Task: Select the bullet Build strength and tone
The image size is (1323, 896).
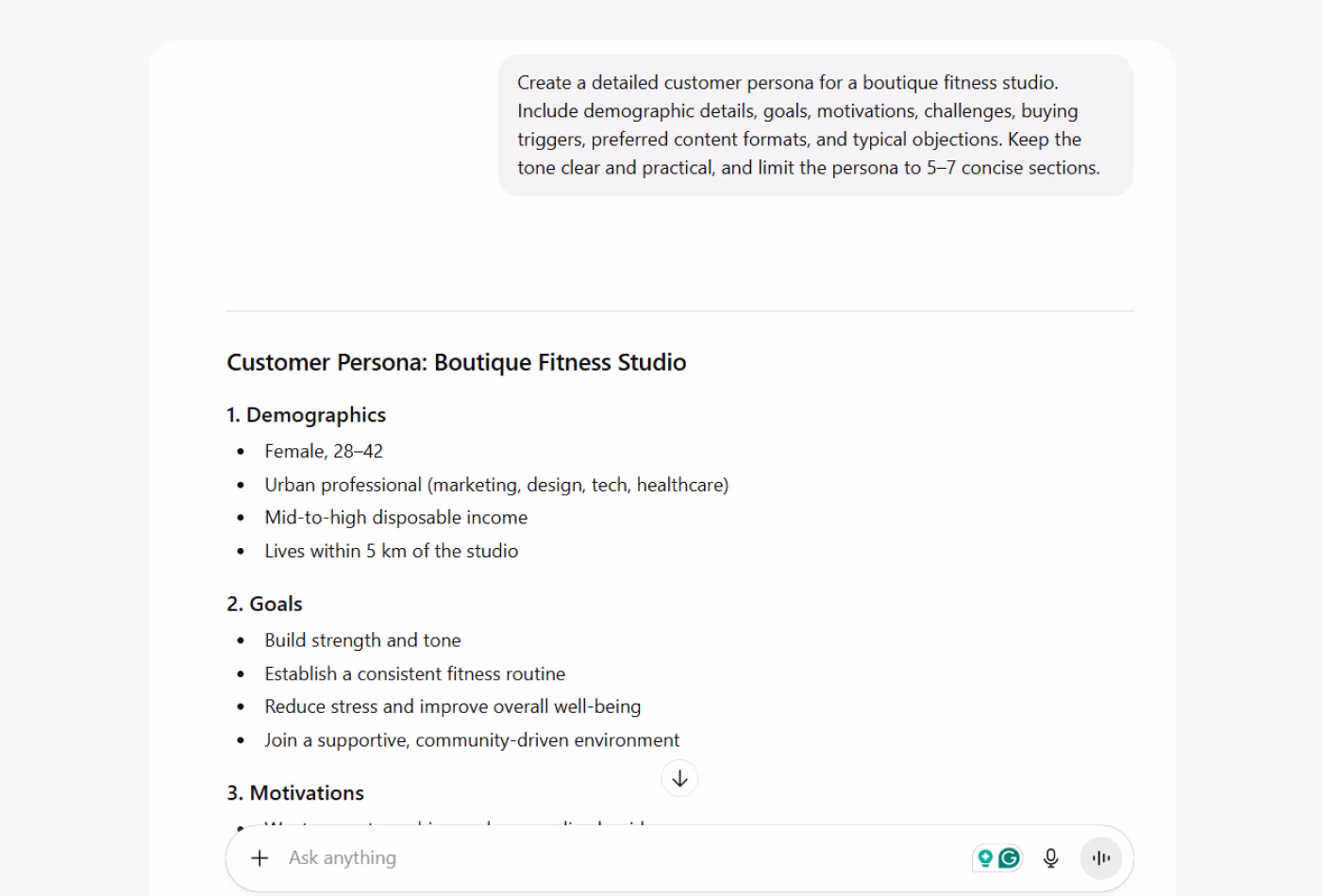Action: click(362, 639)
